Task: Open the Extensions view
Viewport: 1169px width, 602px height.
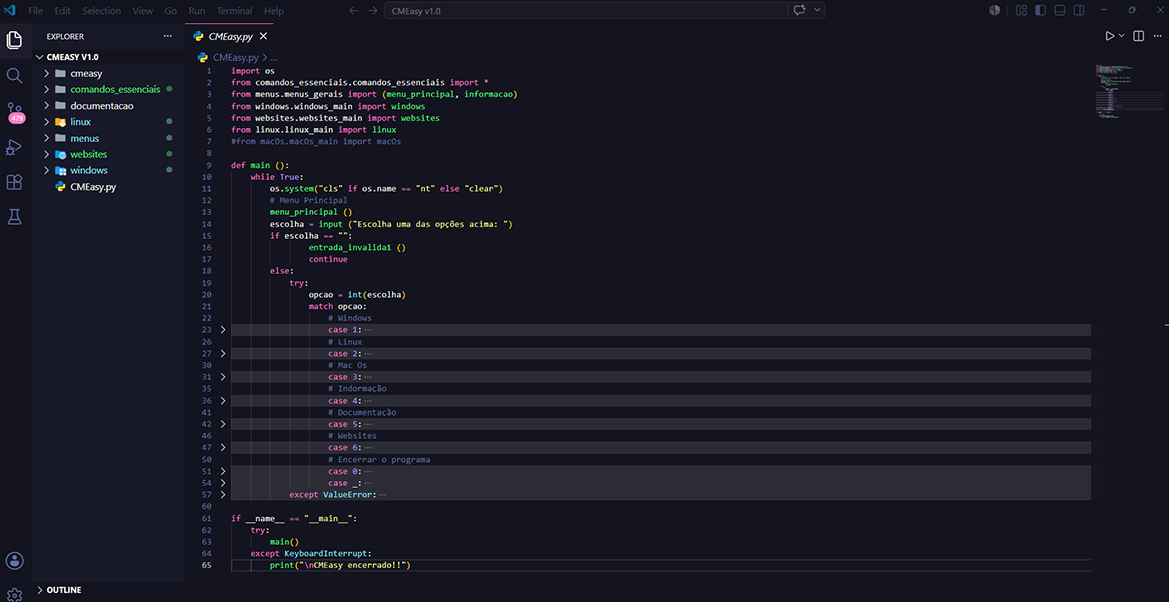Action: click(x=14, y=182)
